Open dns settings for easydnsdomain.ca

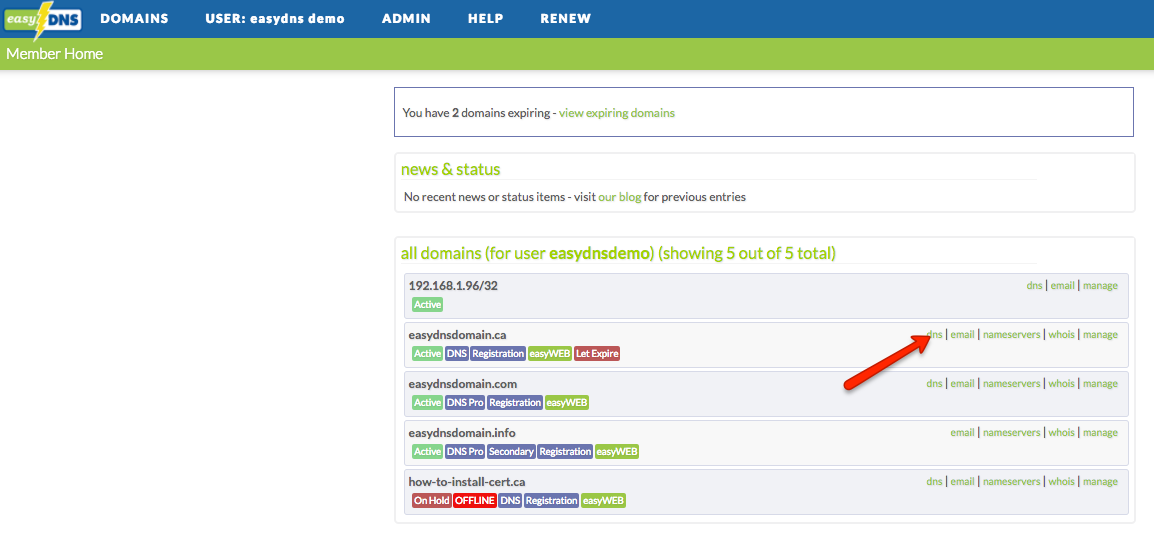(x=935, y=334)
